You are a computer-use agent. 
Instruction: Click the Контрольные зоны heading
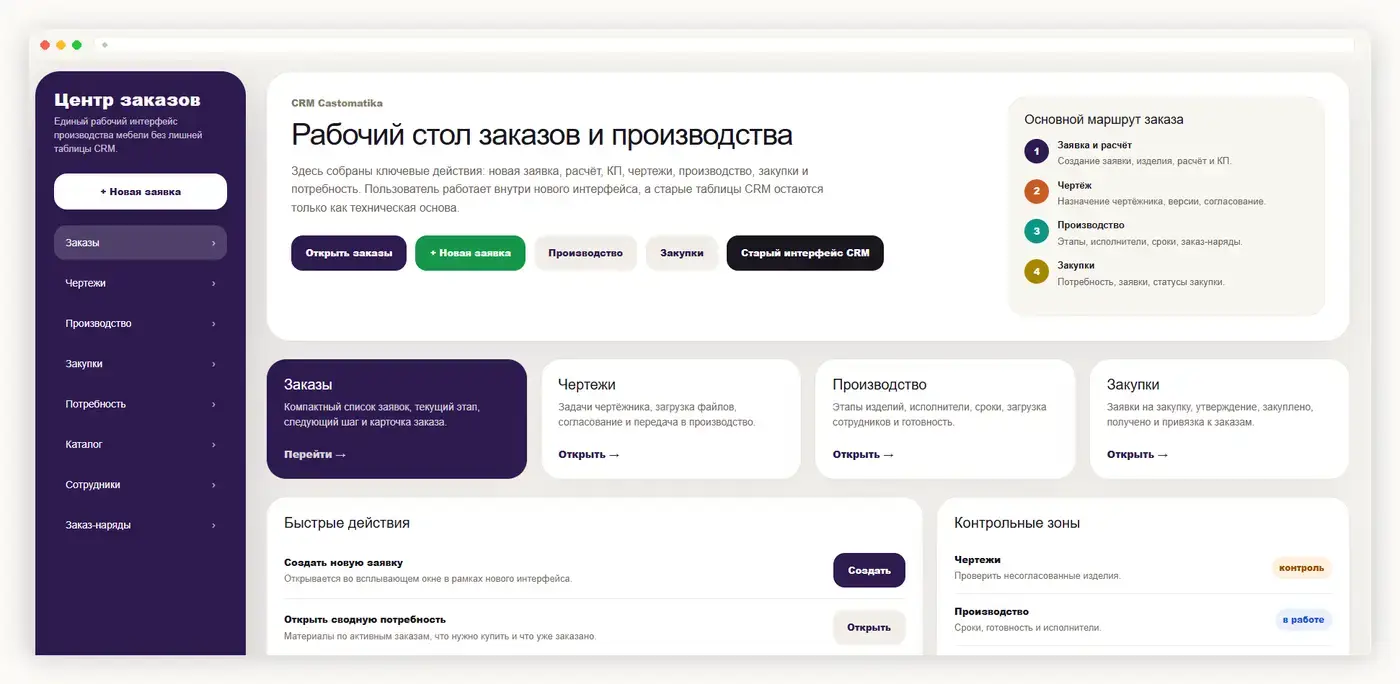tap(1017, 523)
